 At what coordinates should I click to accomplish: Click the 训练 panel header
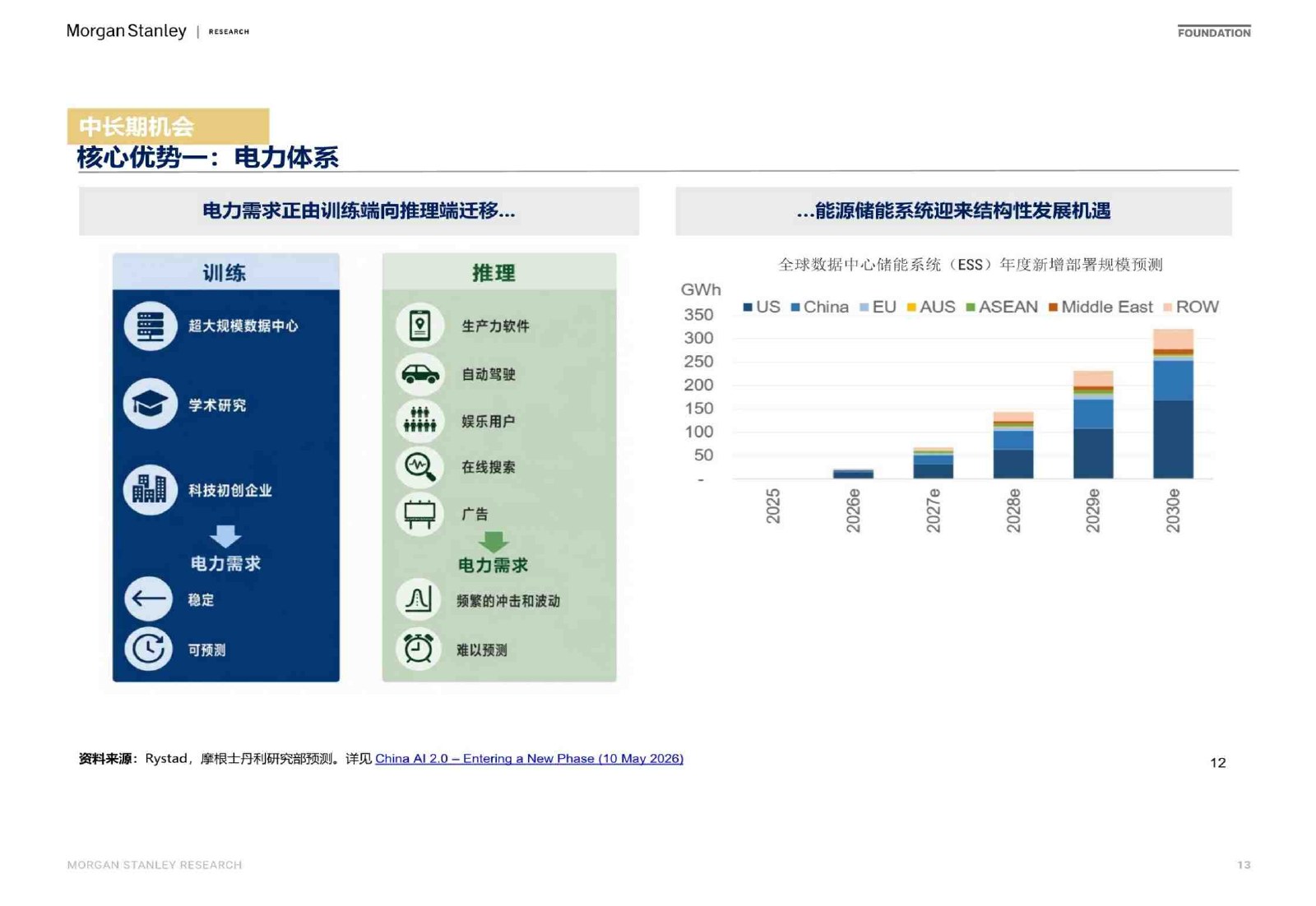point(226,272)
